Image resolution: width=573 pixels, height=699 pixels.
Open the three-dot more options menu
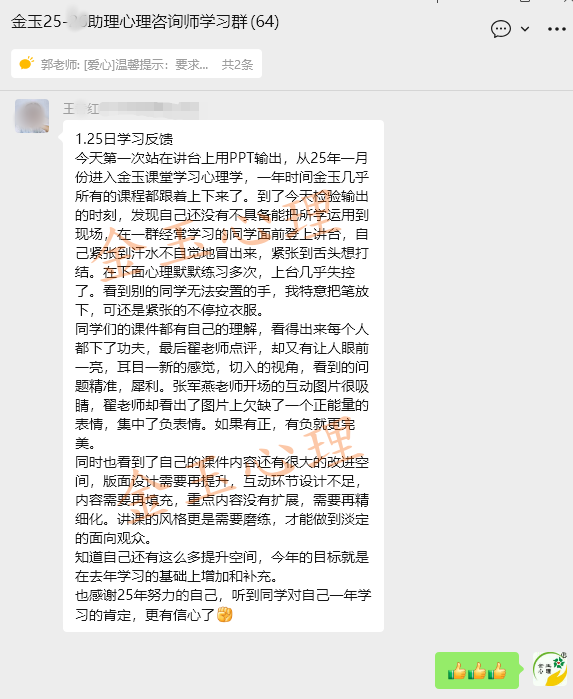(557, 29)
